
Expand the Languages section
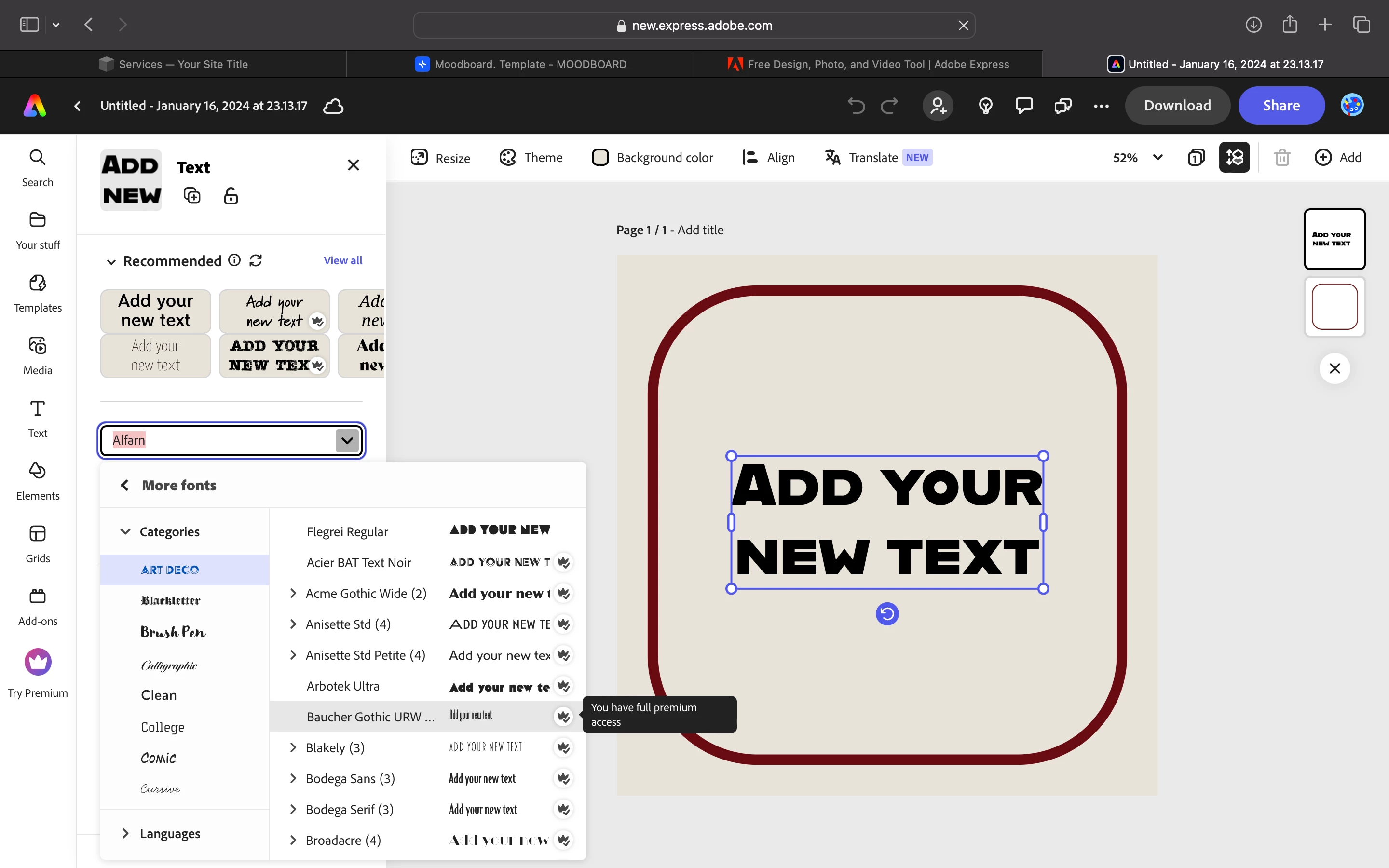coord(125,833)
